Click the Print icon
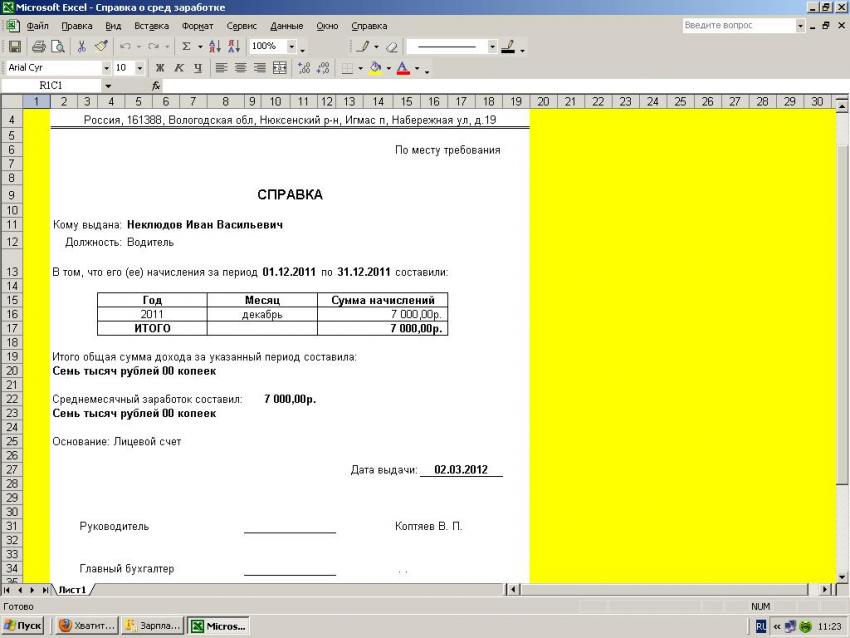This screenshot has height=638, width=850. pos(39,47)
